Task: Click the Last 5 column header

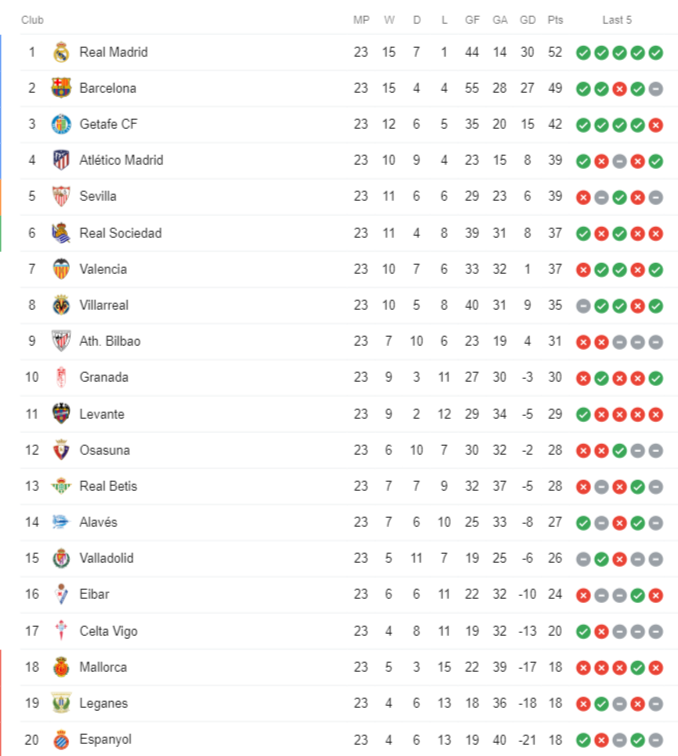Action: click(x=617, y=20)
